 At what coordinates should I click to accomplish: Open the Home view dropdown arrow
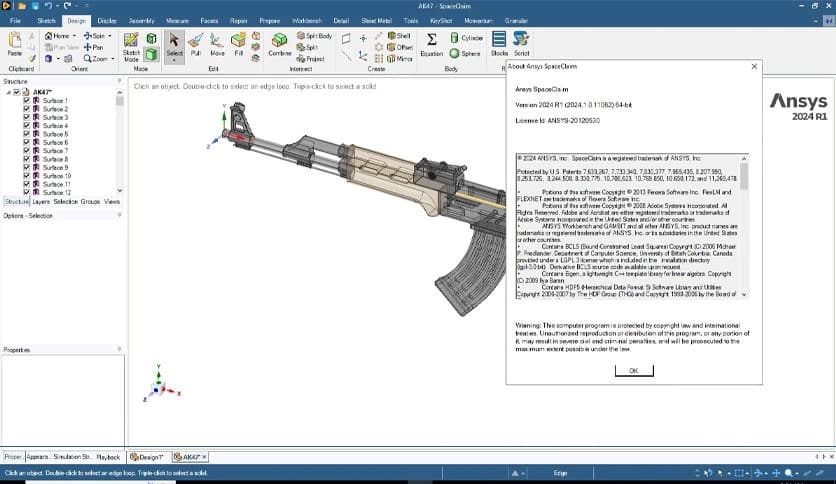coord(74,36)
